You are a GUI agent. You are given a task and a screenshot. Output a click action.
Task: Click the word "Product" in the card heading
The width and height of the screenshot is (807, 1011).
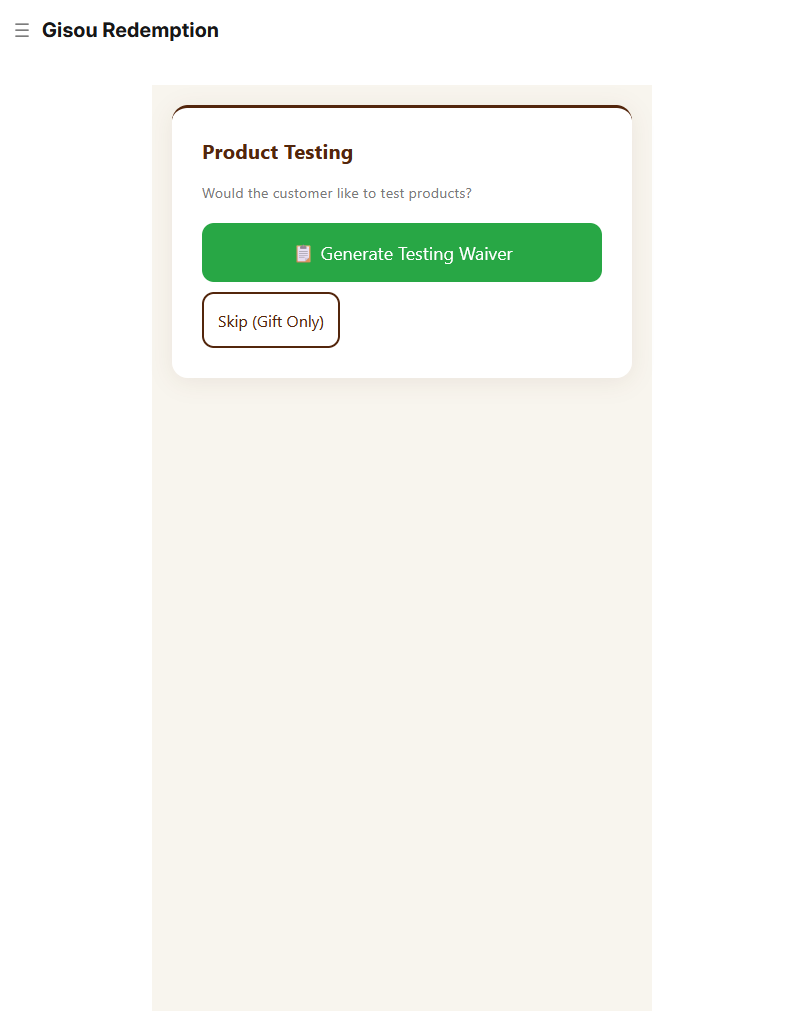[240, 153]
